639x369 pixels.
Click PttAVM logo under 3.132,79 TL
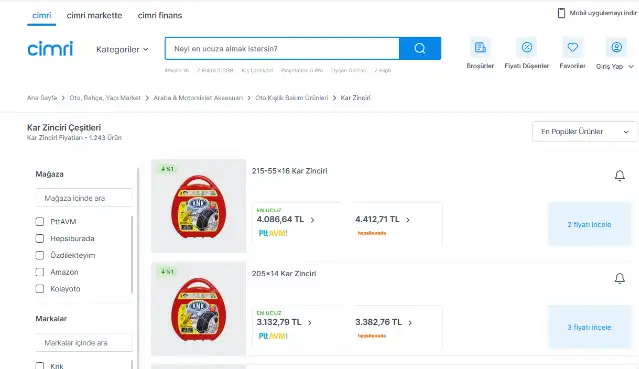click(273, 336)
